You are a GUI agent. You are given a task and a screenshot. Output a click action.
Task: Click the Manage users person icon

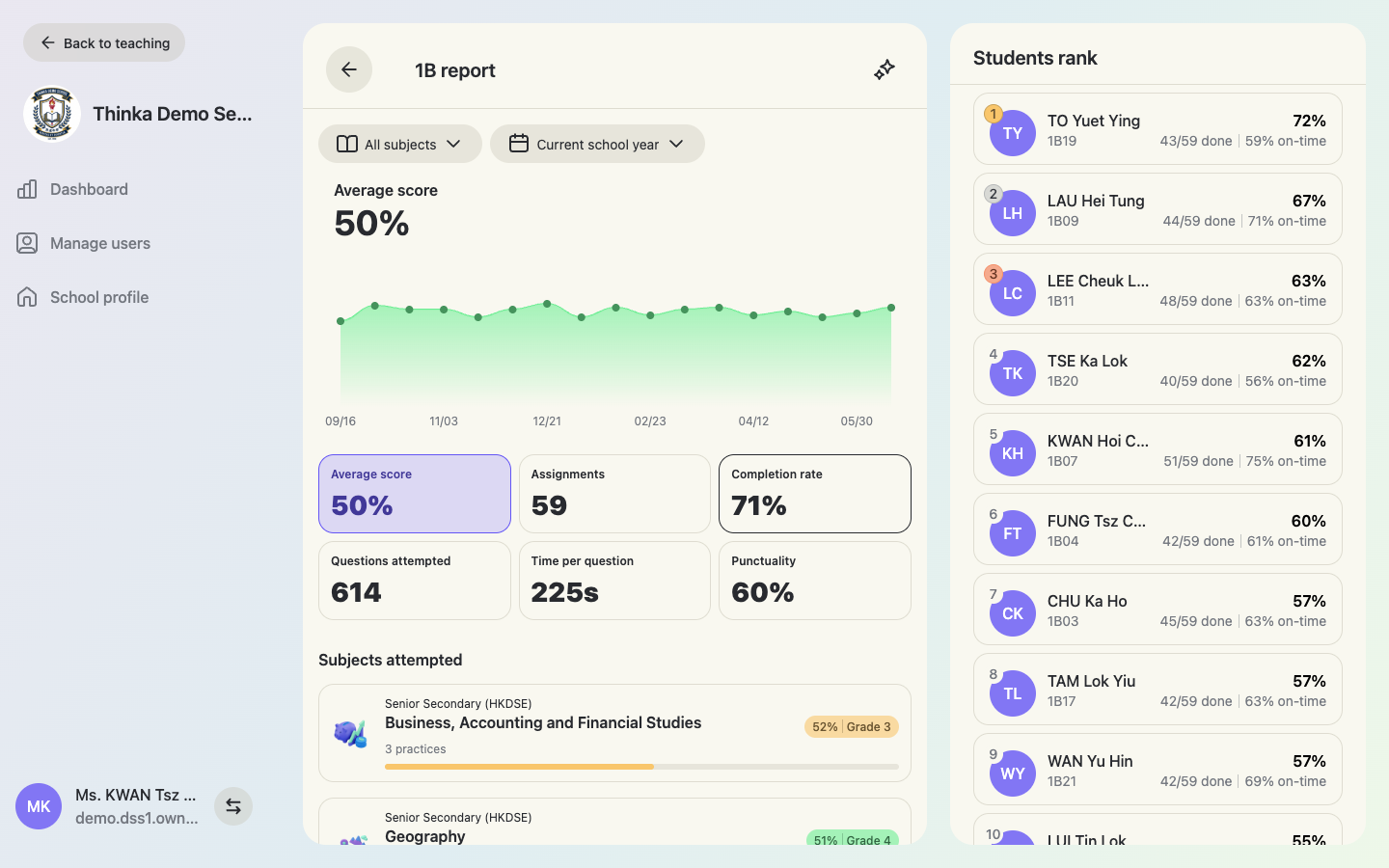27,243
